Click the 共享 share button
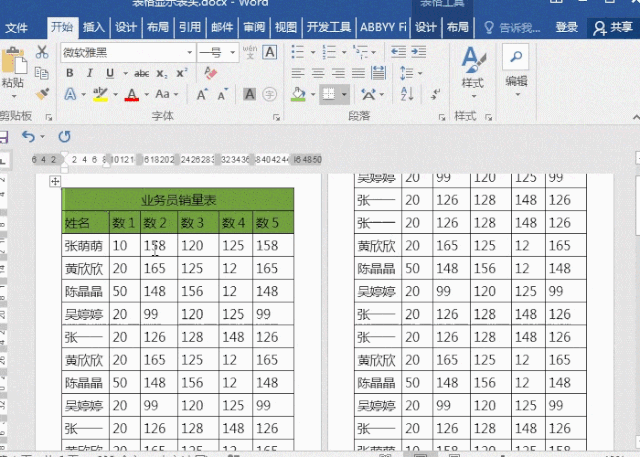The height and width of the screenshot is (457, 640). (613, 27)
